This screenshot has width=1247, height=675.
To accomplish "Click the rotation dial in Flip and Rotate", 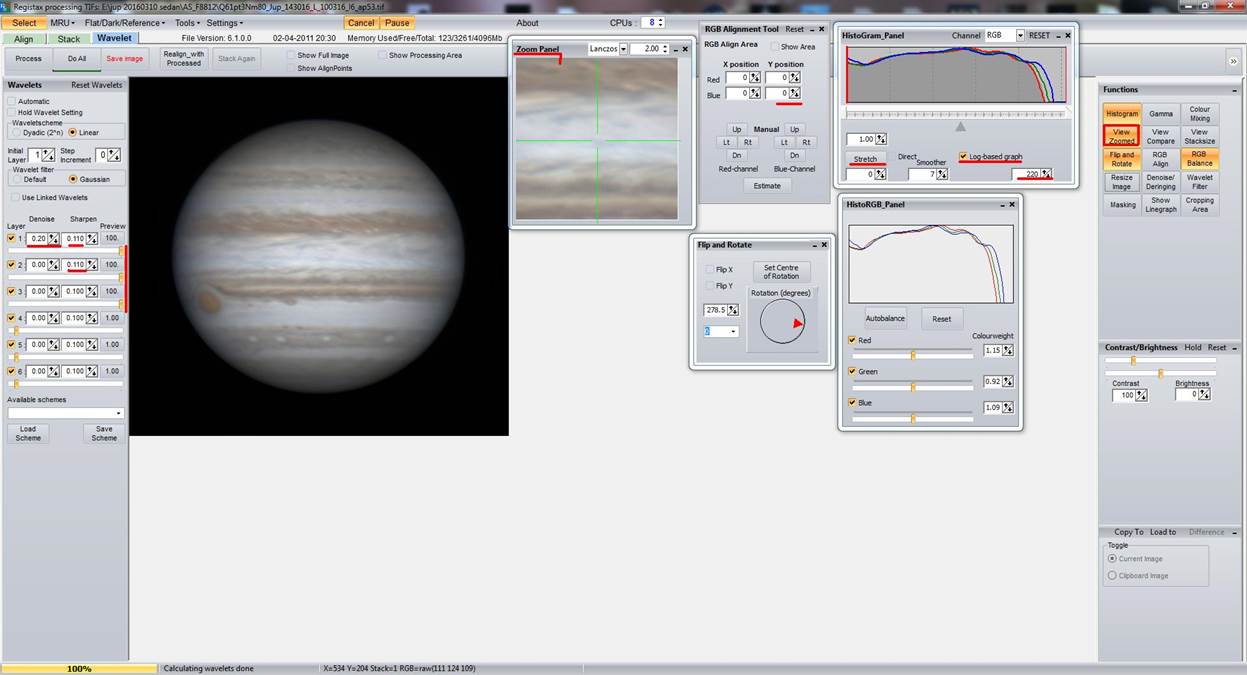I will [782, 323].
